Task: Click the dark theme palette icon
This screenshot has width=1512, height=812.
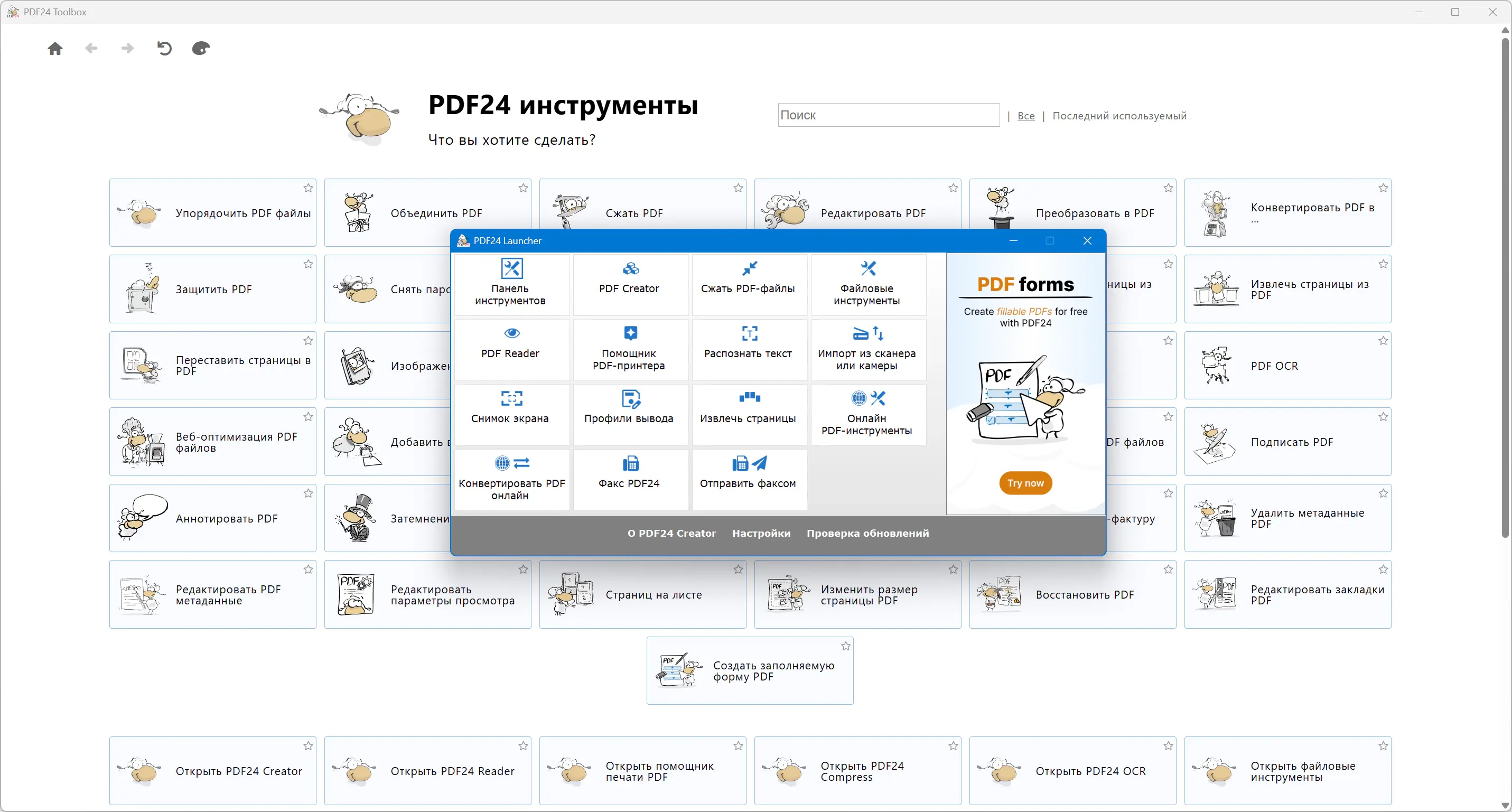Action: 201,49
